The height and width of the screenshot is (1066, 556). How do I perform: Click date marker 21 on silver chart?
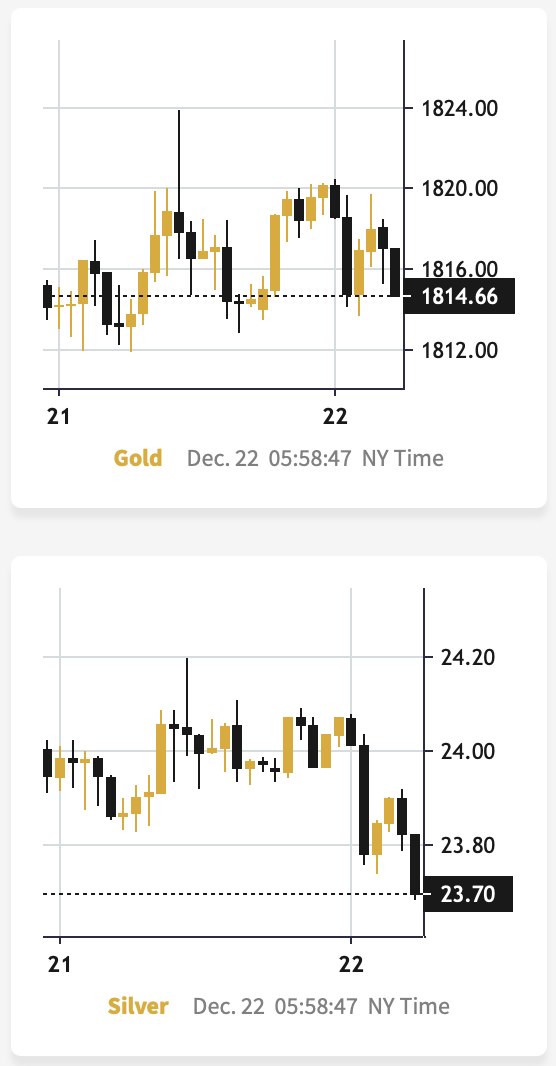[x=60, y=963]
